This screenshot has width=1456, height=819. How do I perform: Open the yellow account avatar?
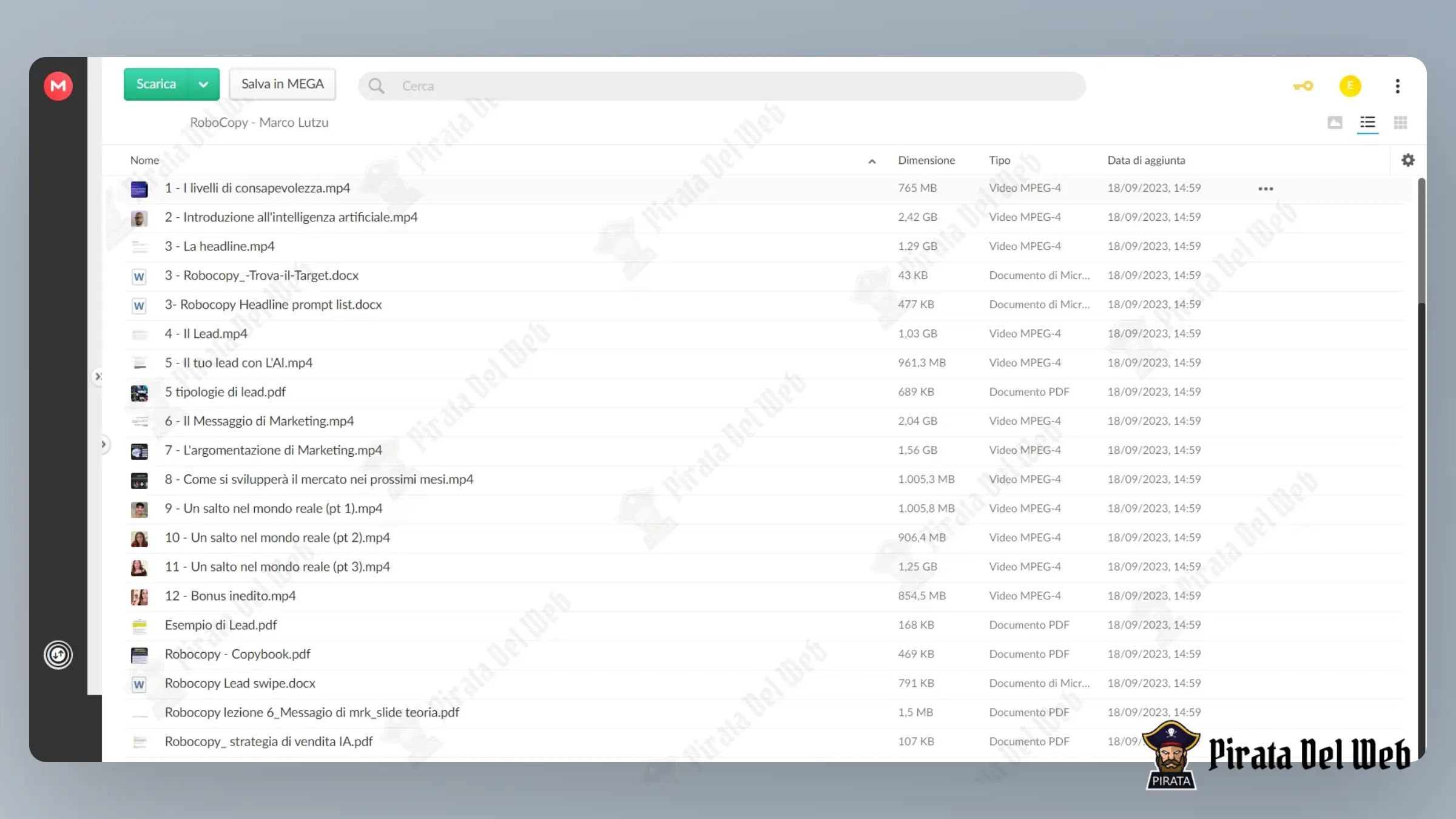pyautogui.click(x=1350, y=86)
